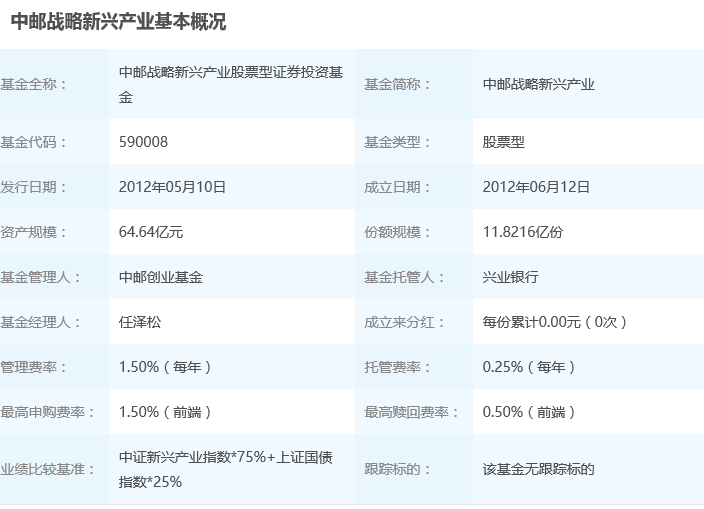Image resolution: width=704 pixels, height=509 pixels.
Task: Click the heading 中邮战略新兴产业基本概况
Action: [x=119, y=22]
